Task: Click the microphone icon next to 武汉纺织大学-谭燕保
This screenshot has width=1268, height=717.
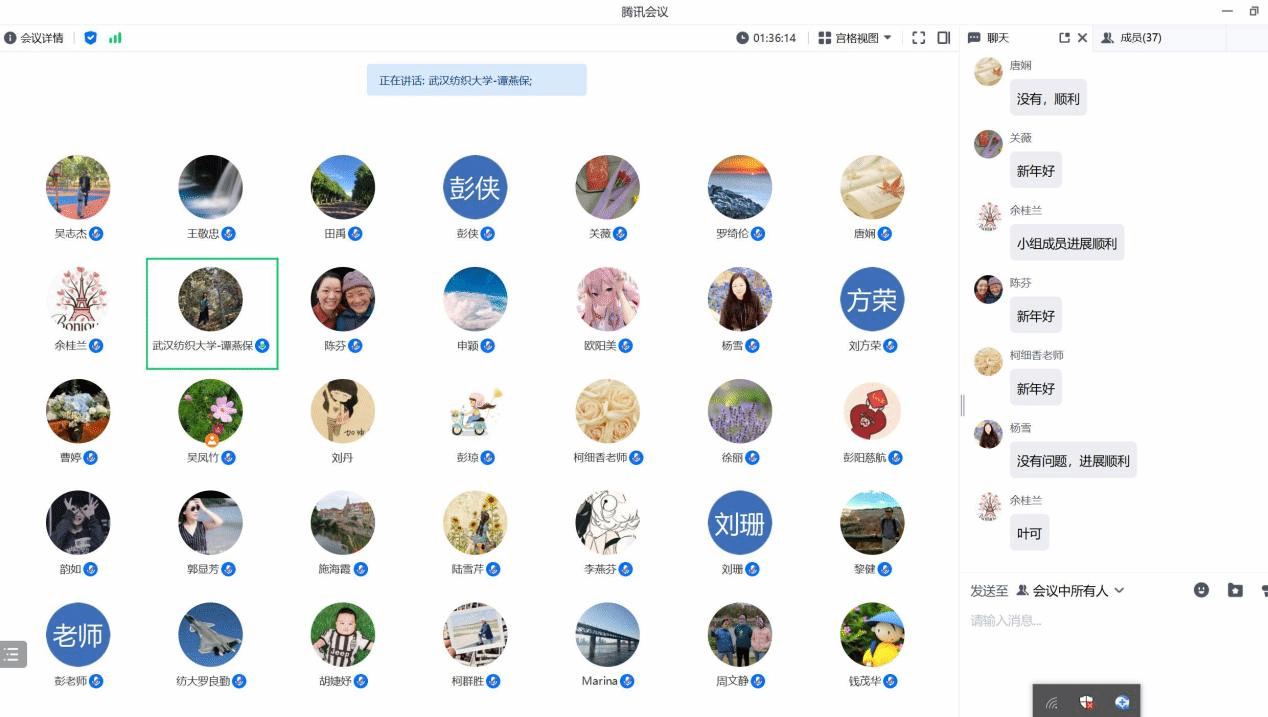Action: click(262, 346)
